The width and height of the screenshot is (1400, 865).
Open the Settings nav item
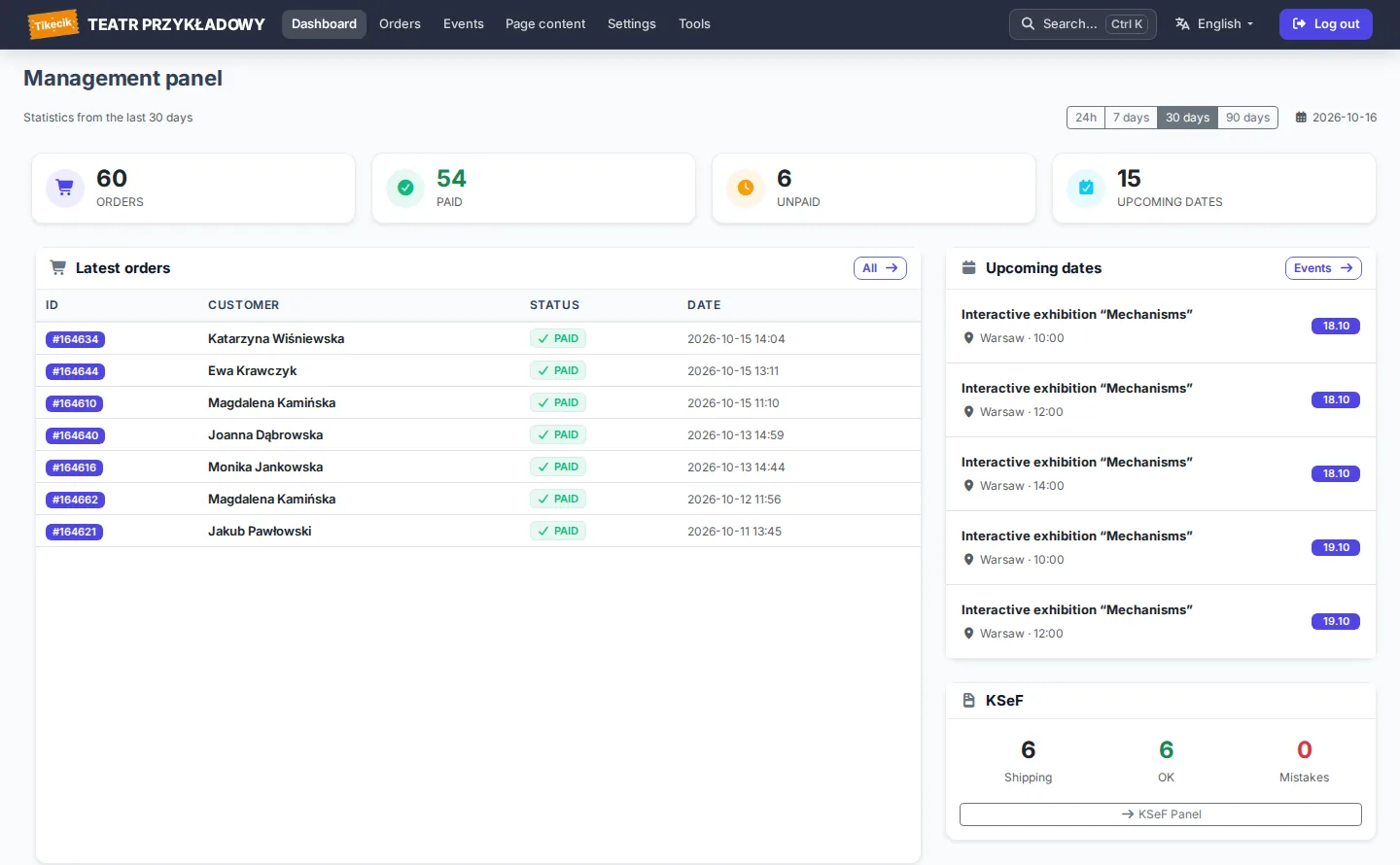click(632, 24)
